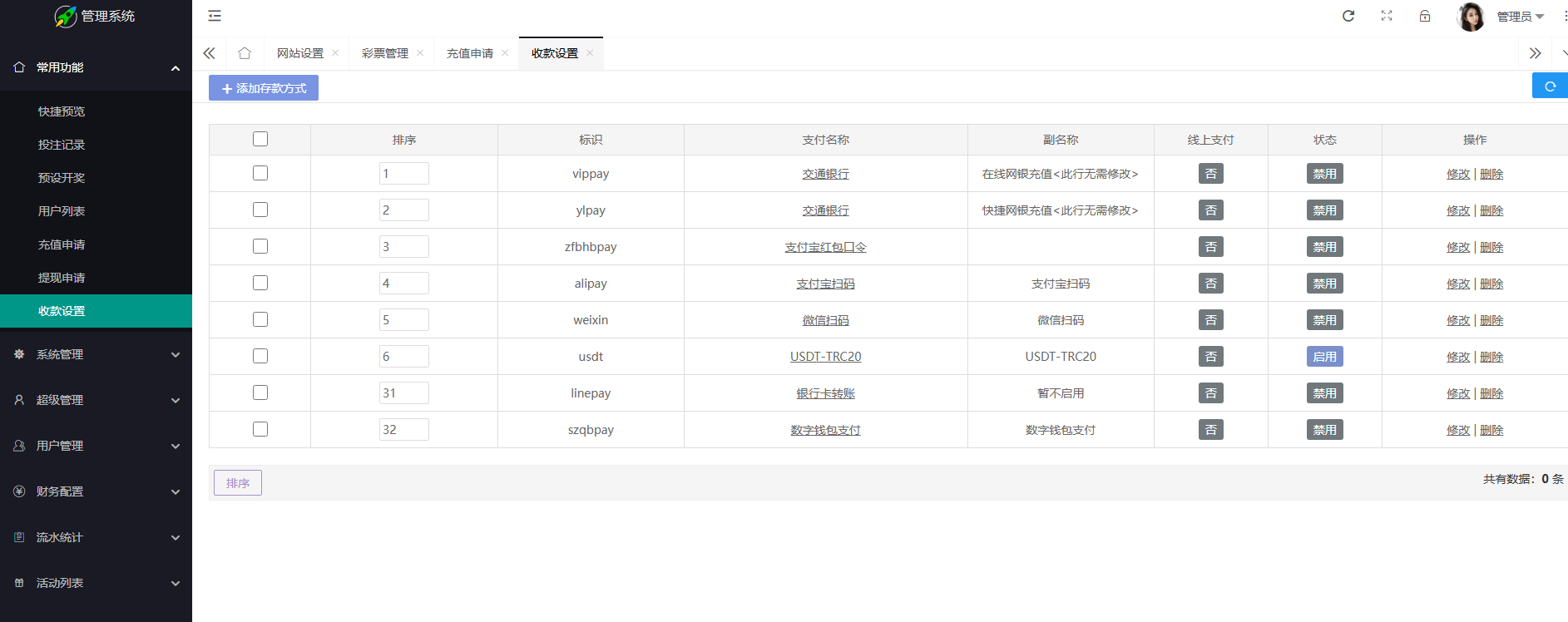Check the select-all checkbox in table header
Viewport: 1568px width, 622px height.
point(260,139)
